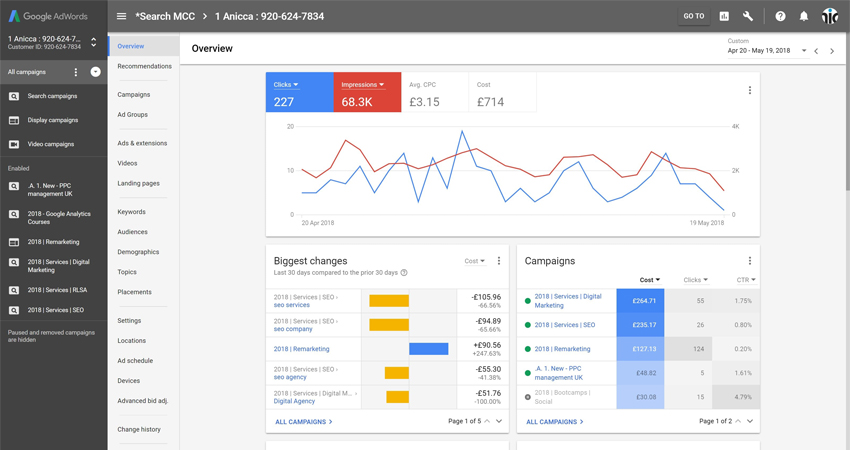Change the Biggest changes Cost dropdown
Viewport: 850px width, 450px height.
(x=474, y=261)
